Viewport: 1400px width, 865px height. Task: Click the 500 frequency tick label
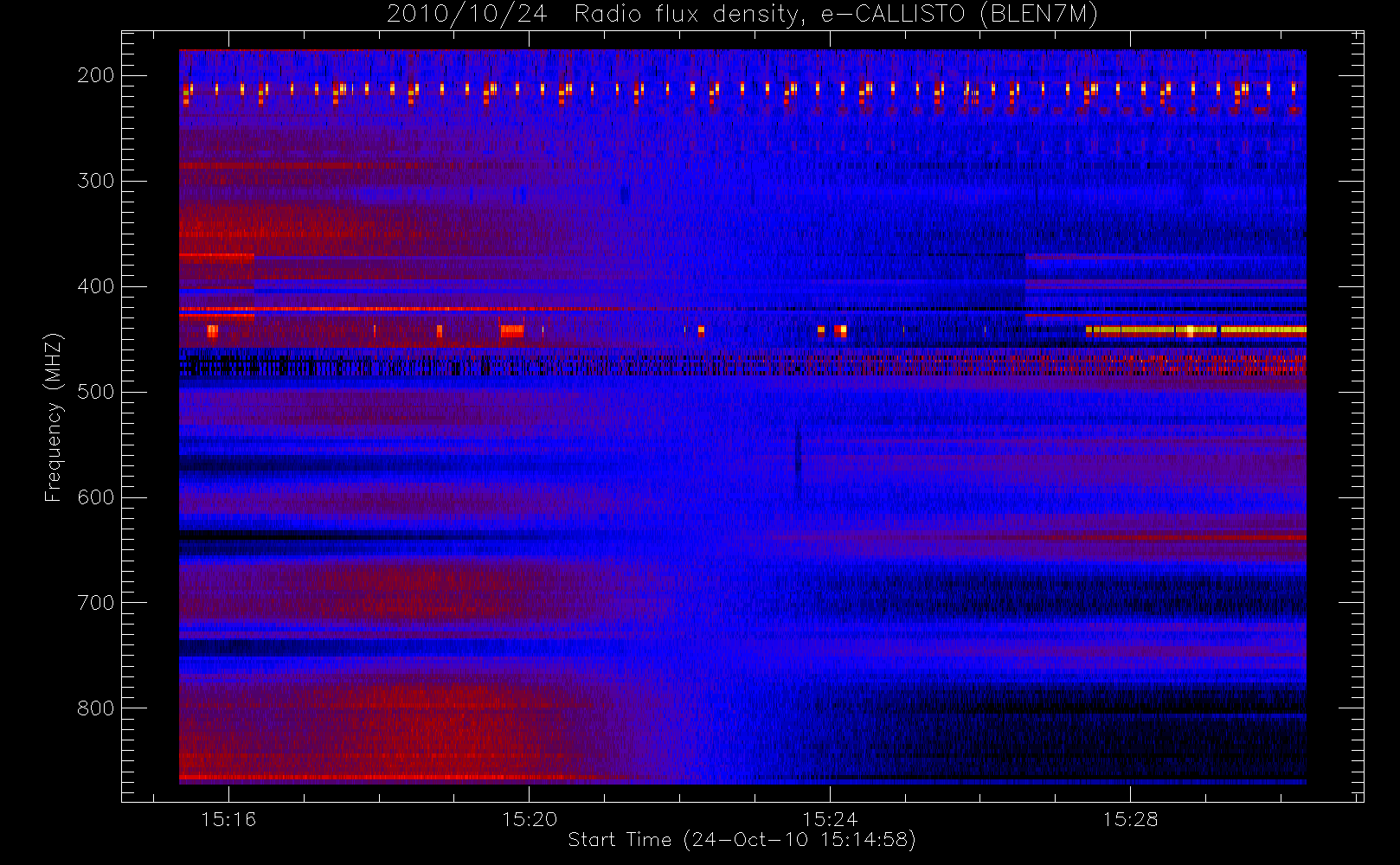coord(95,392)
